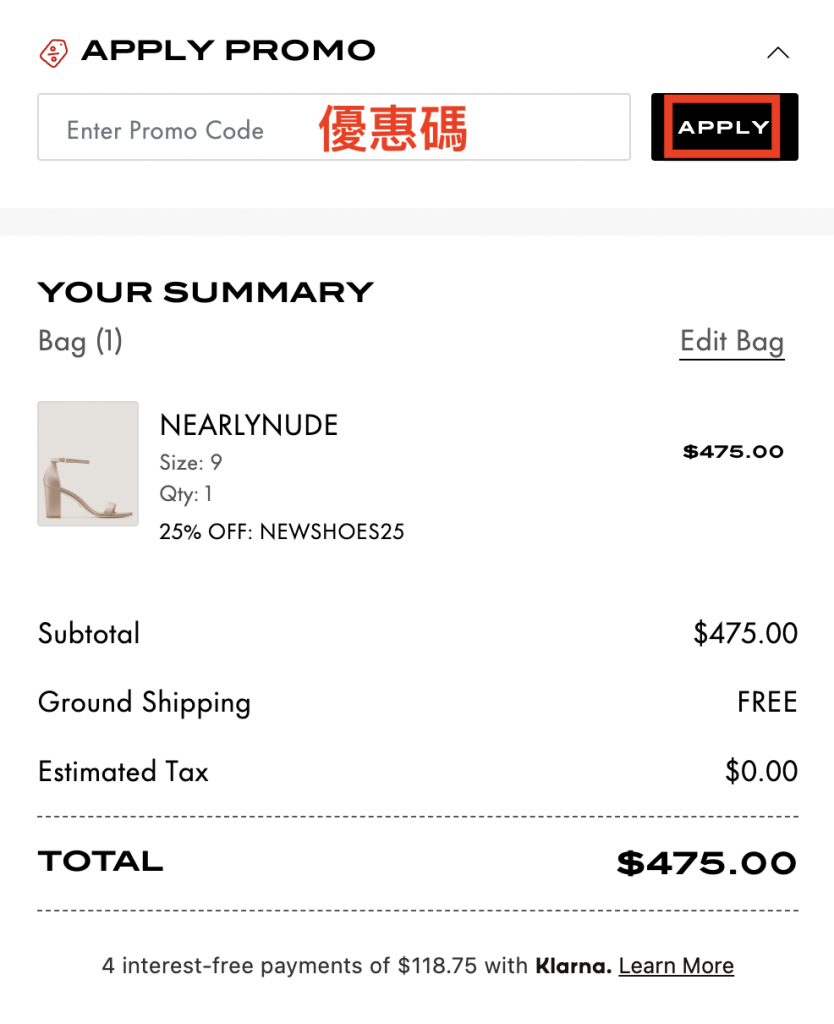Click the promo tag icon
This screenshot has width=834, height=1024.
tap(53, 52)
